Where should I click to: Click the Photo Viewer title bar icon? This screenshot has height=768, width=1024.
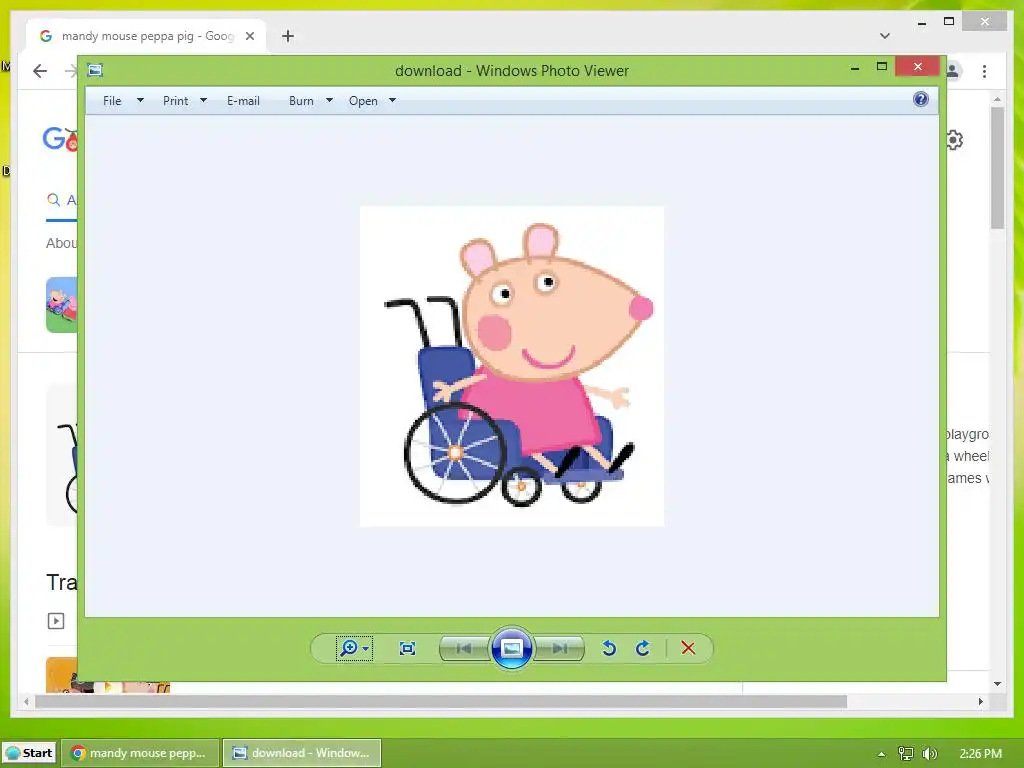[95, 70]
